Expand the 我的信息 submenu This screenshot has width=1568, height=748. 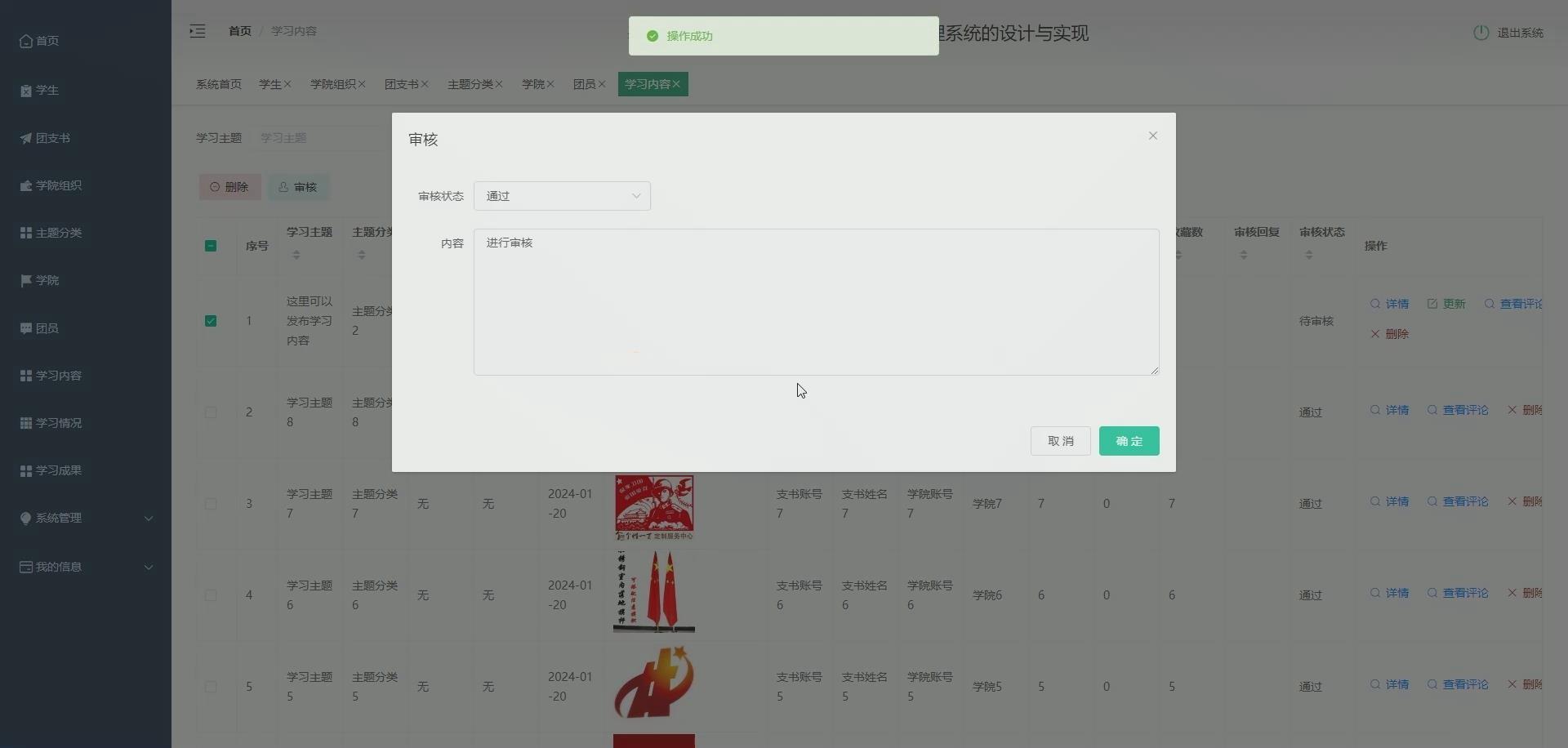(x=86, y=567)
